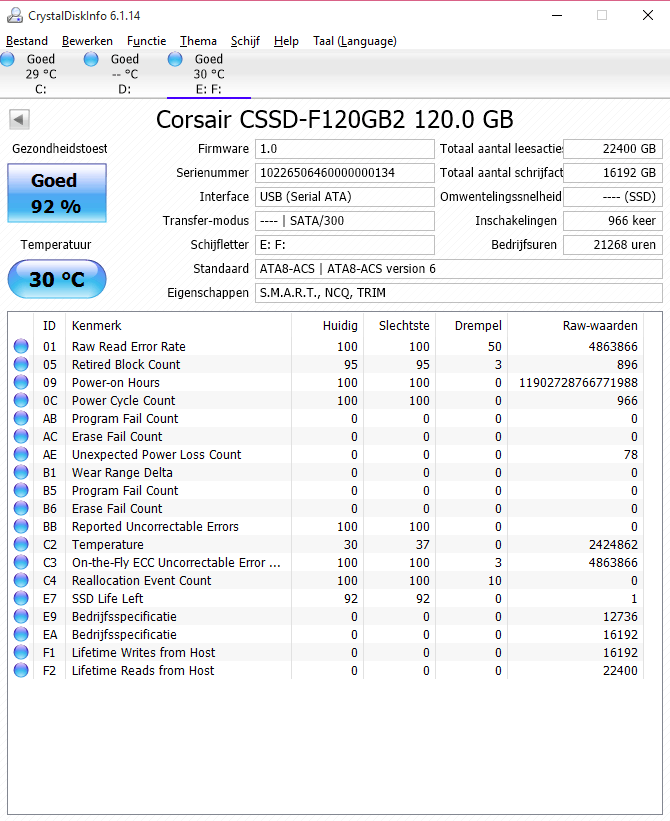Screen dimensions: 670x821
Task: Open the Bestand menu
Action: click(x=27, y=41)
